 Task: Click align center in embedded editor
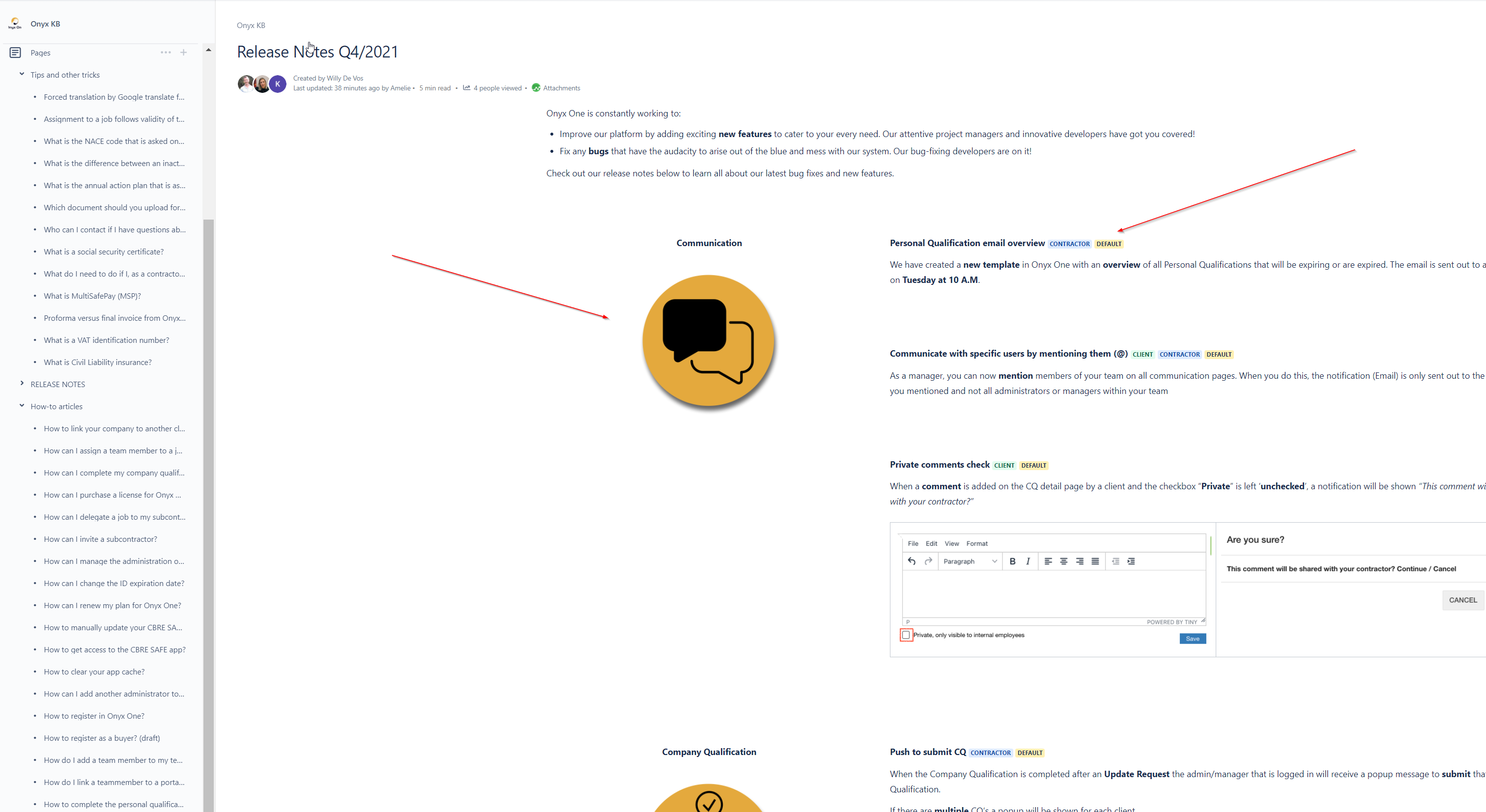coord(1064,561)
